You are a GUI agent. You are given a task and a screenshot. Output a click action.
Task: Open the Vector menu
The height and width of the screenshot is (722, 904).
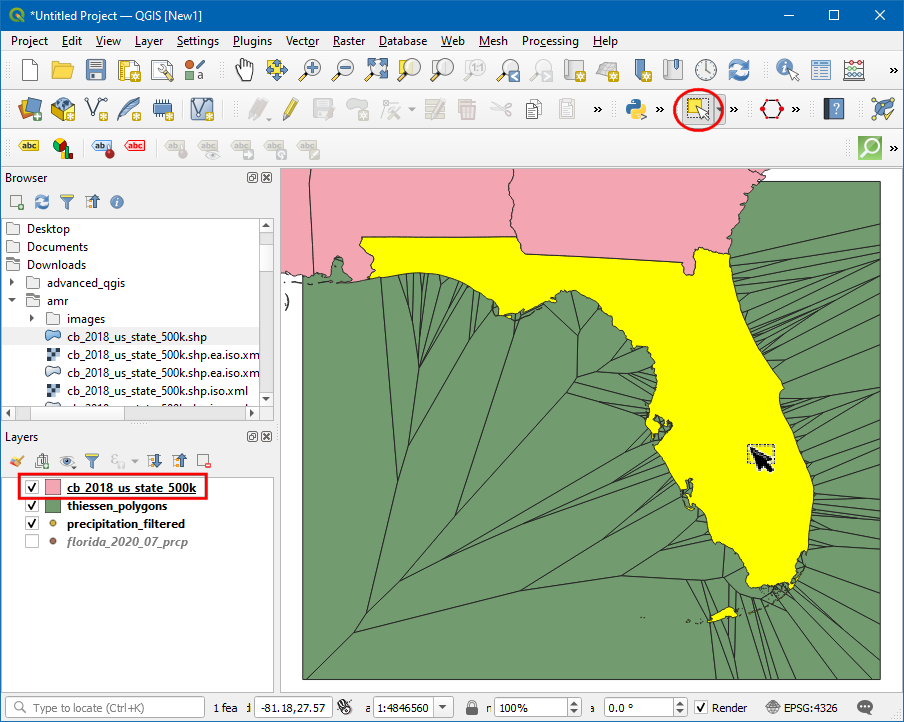[302, 41]
